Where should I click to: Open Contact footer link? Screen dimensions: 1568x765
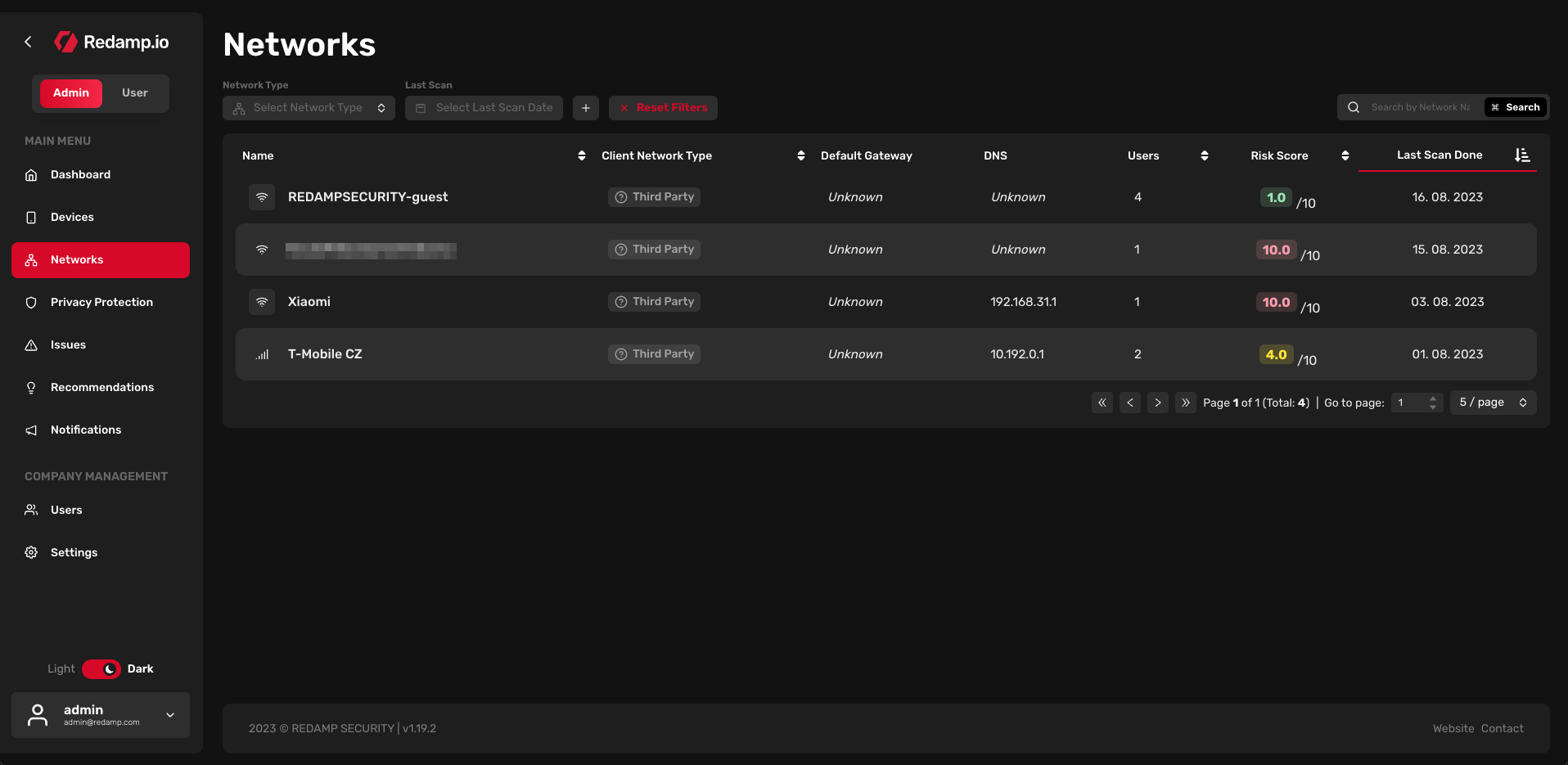pyautogui.click(x=1503, y=728)
